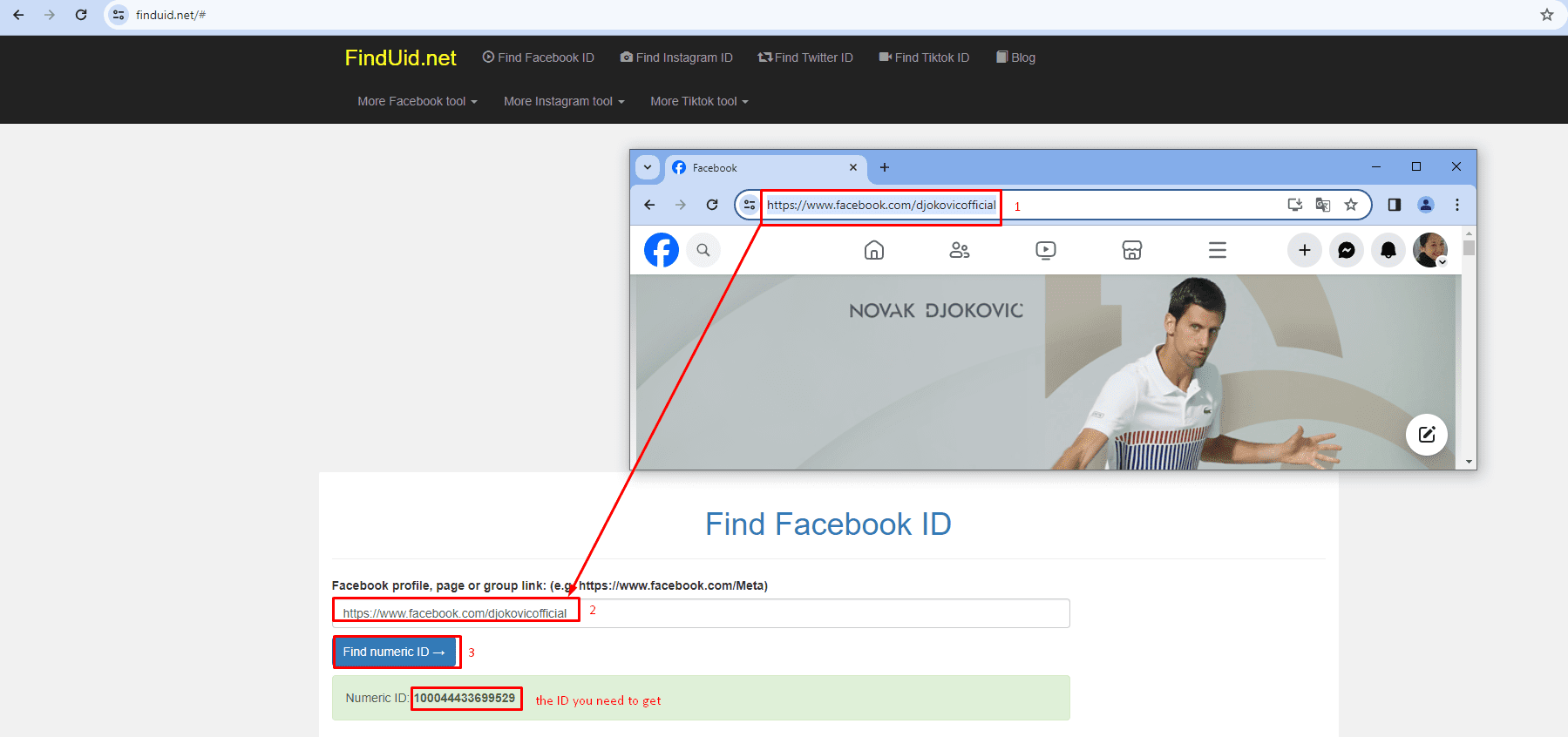Open the Facebook hamburger menu icon
The image size is (1568, 737).
pyautogui.click(x=1218, y=250)
